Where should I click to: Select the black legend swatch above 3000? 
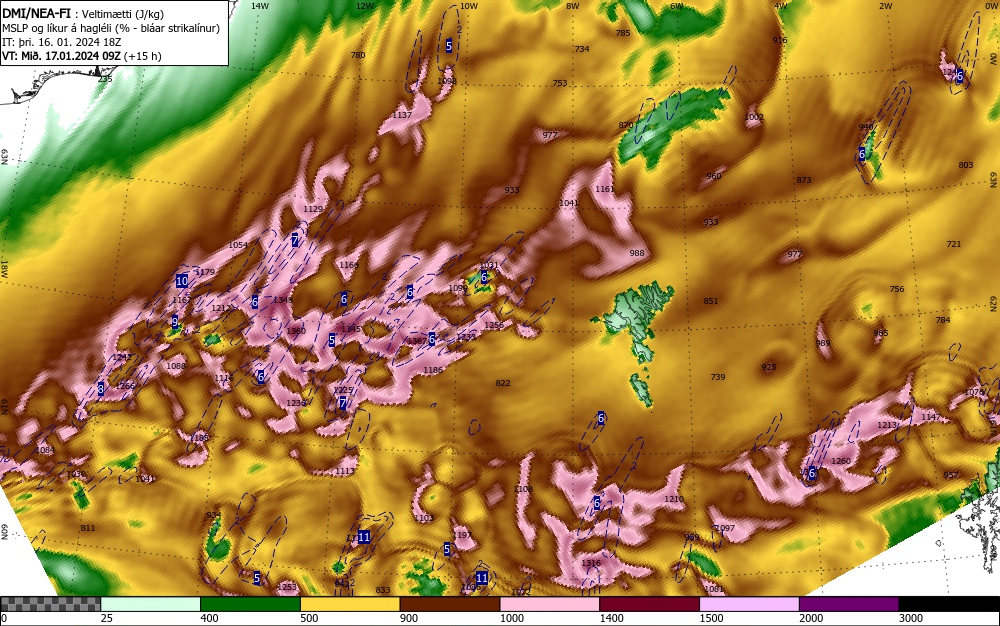coord(949,604)
